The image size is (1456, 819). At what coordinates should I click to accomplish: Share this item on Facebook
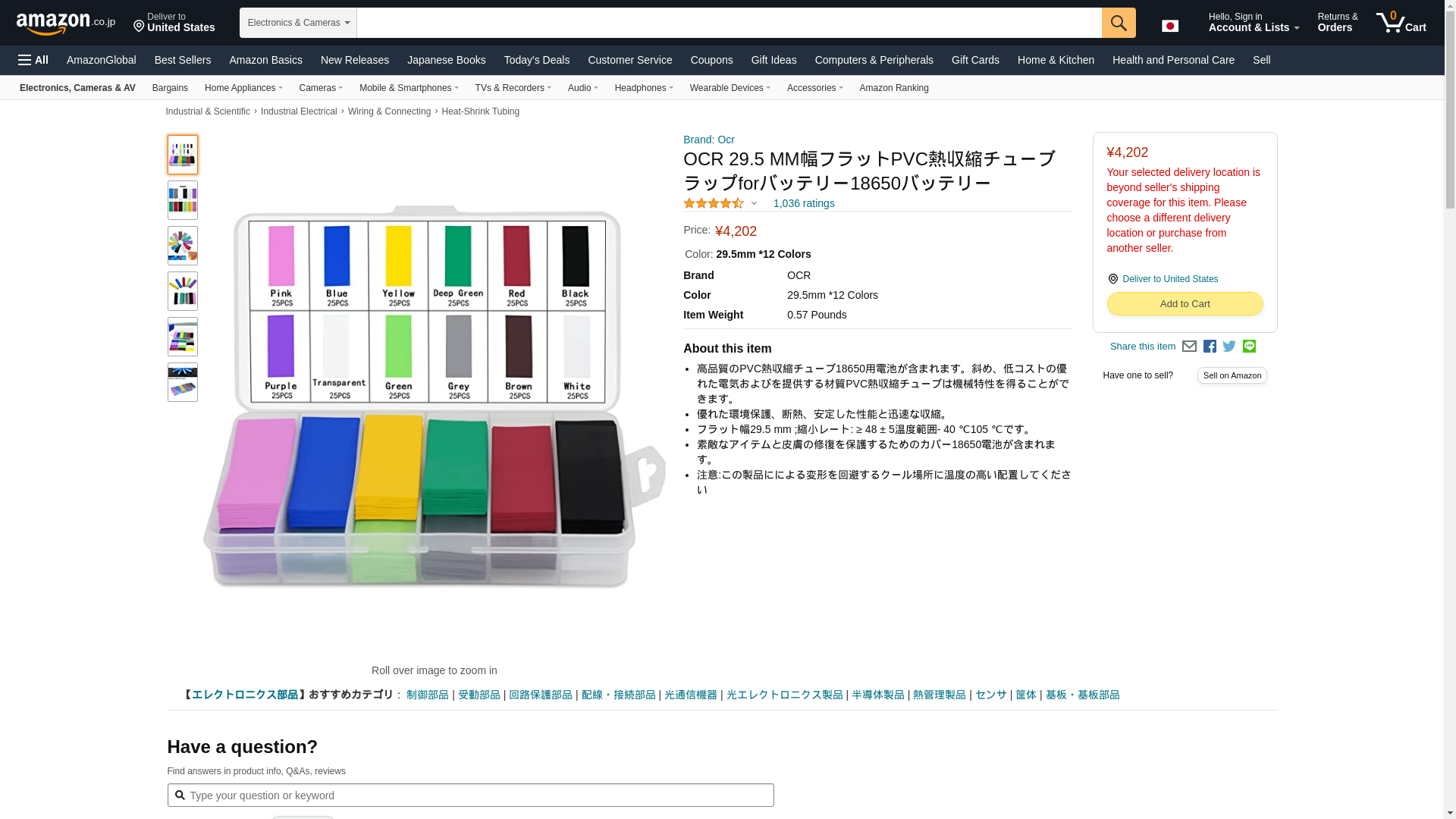1210,347
